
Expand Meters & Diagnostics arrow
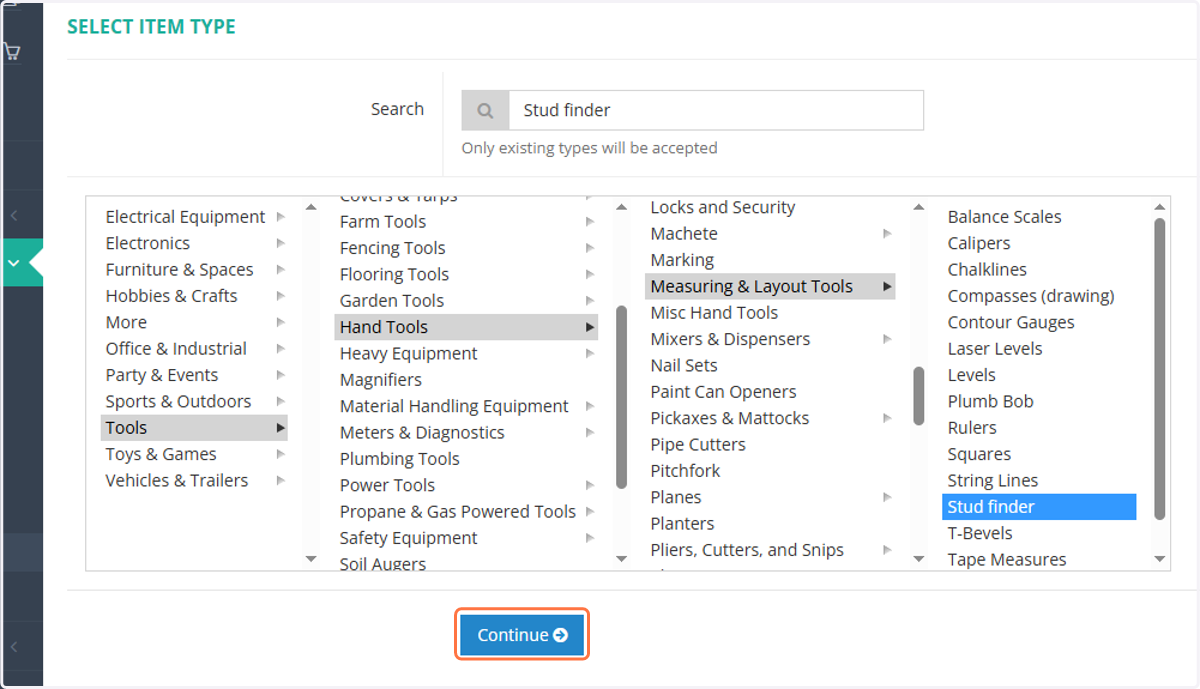pyautogui.click(x=590, y=433)
